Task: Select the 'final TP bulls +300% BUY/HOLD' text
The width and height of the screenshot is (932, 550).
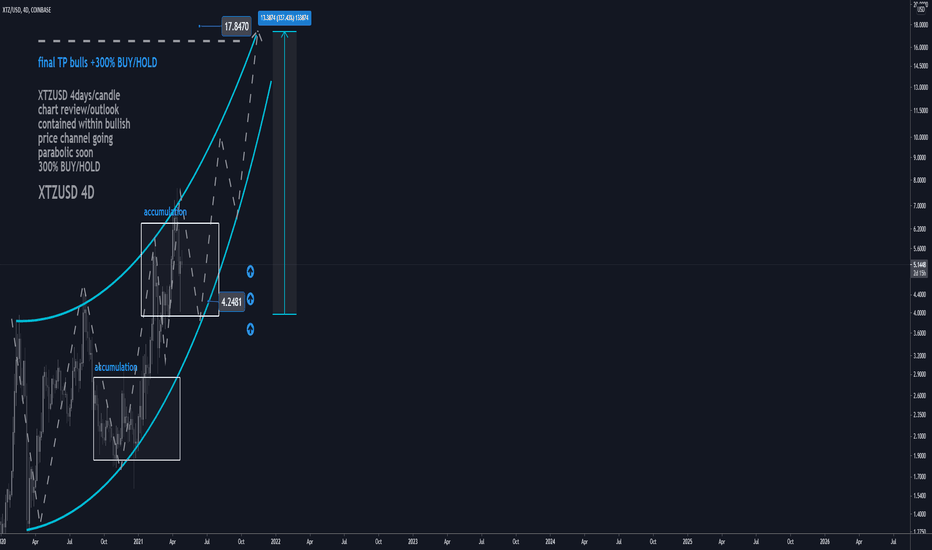Action: pos(97,62)
